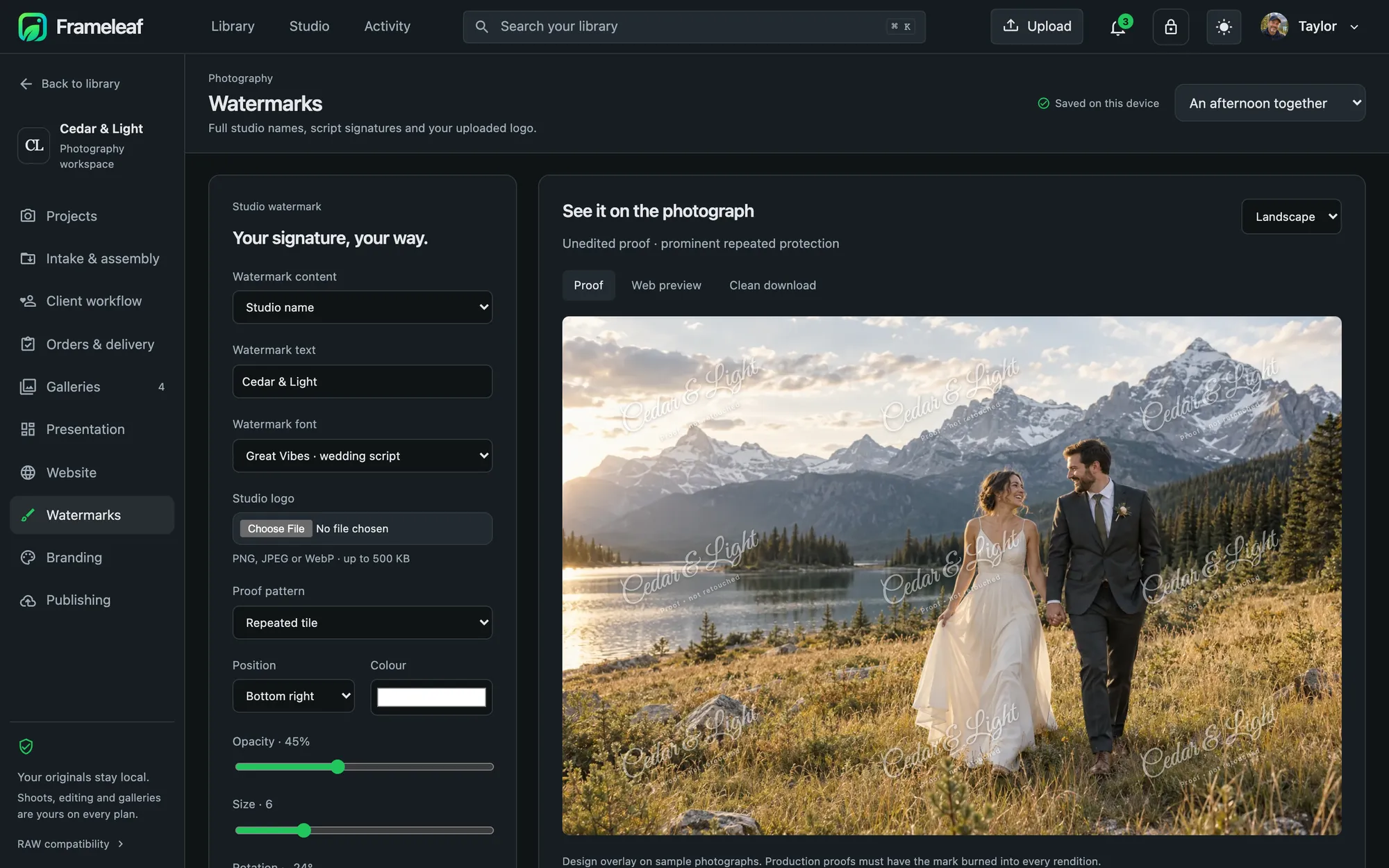Switch to the Proof tab
Viewport: 1389px width, 868px height.
point(588,285)
